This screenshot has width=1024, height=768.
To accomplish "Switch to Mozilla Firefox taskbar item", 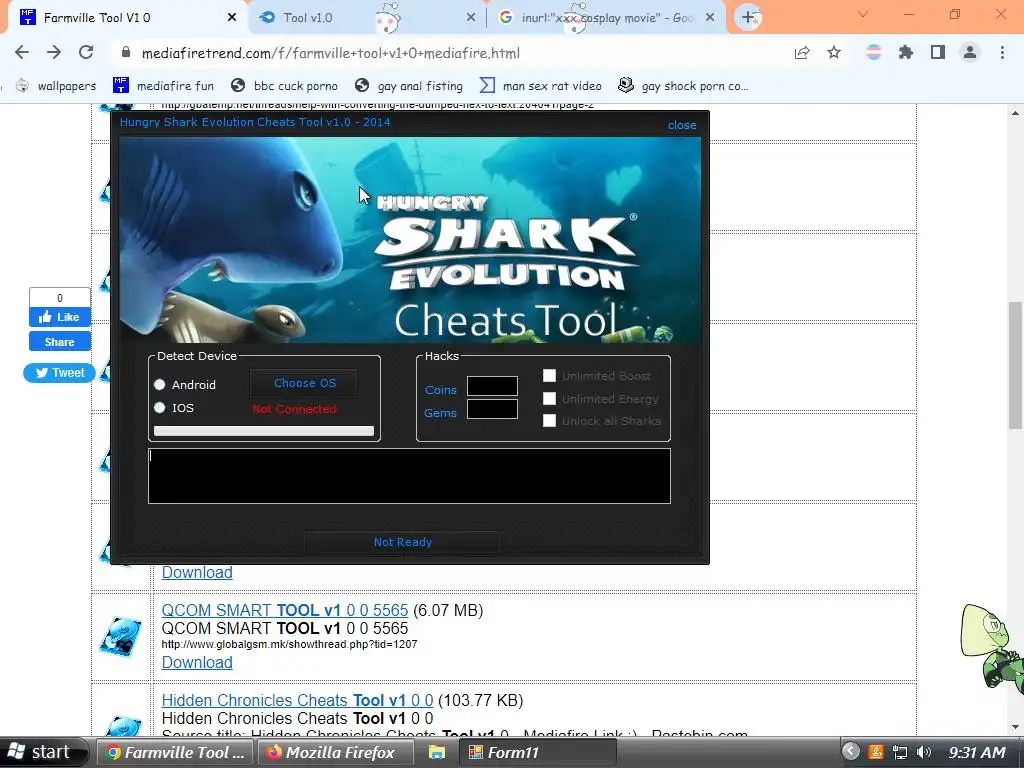I will (x=335, y=752).
